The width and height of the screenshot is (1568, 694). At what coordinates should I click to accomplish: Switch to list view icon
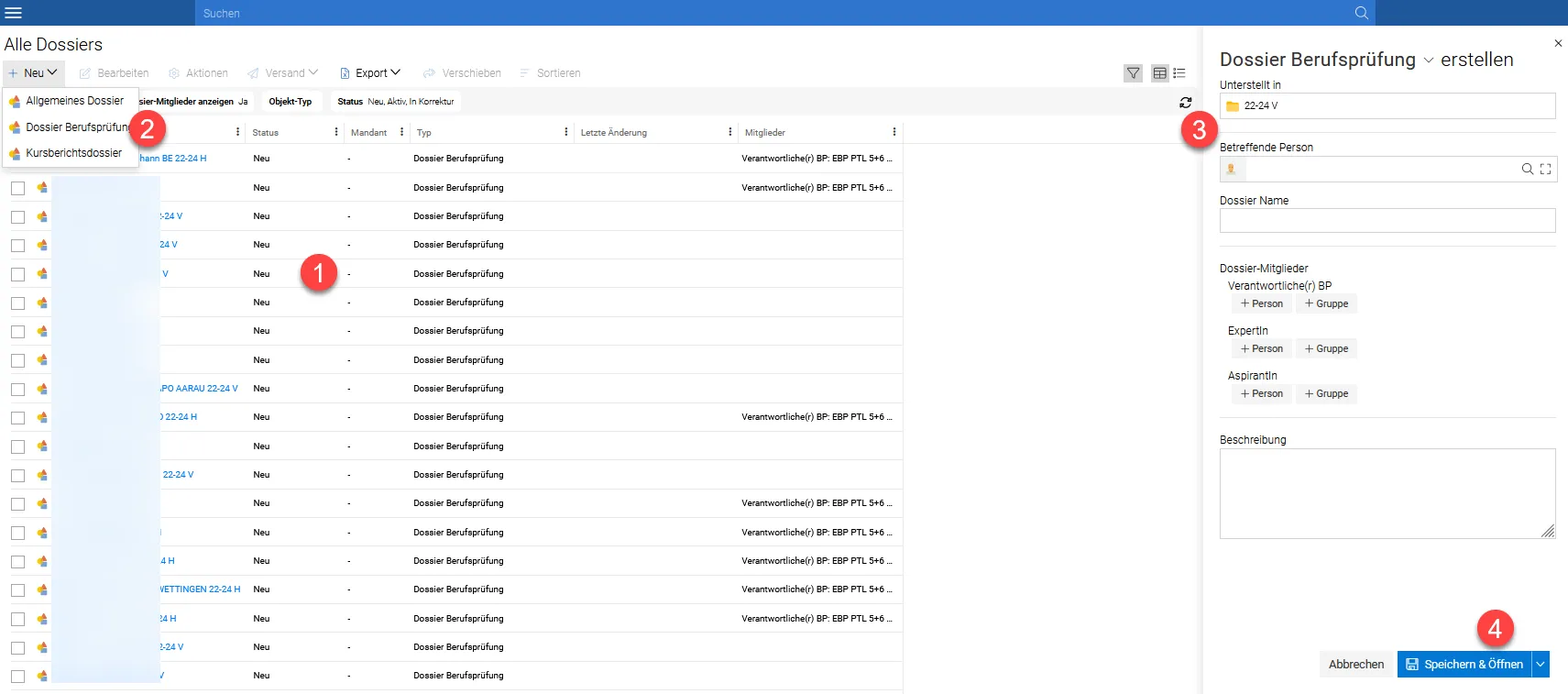(1179, 73)
